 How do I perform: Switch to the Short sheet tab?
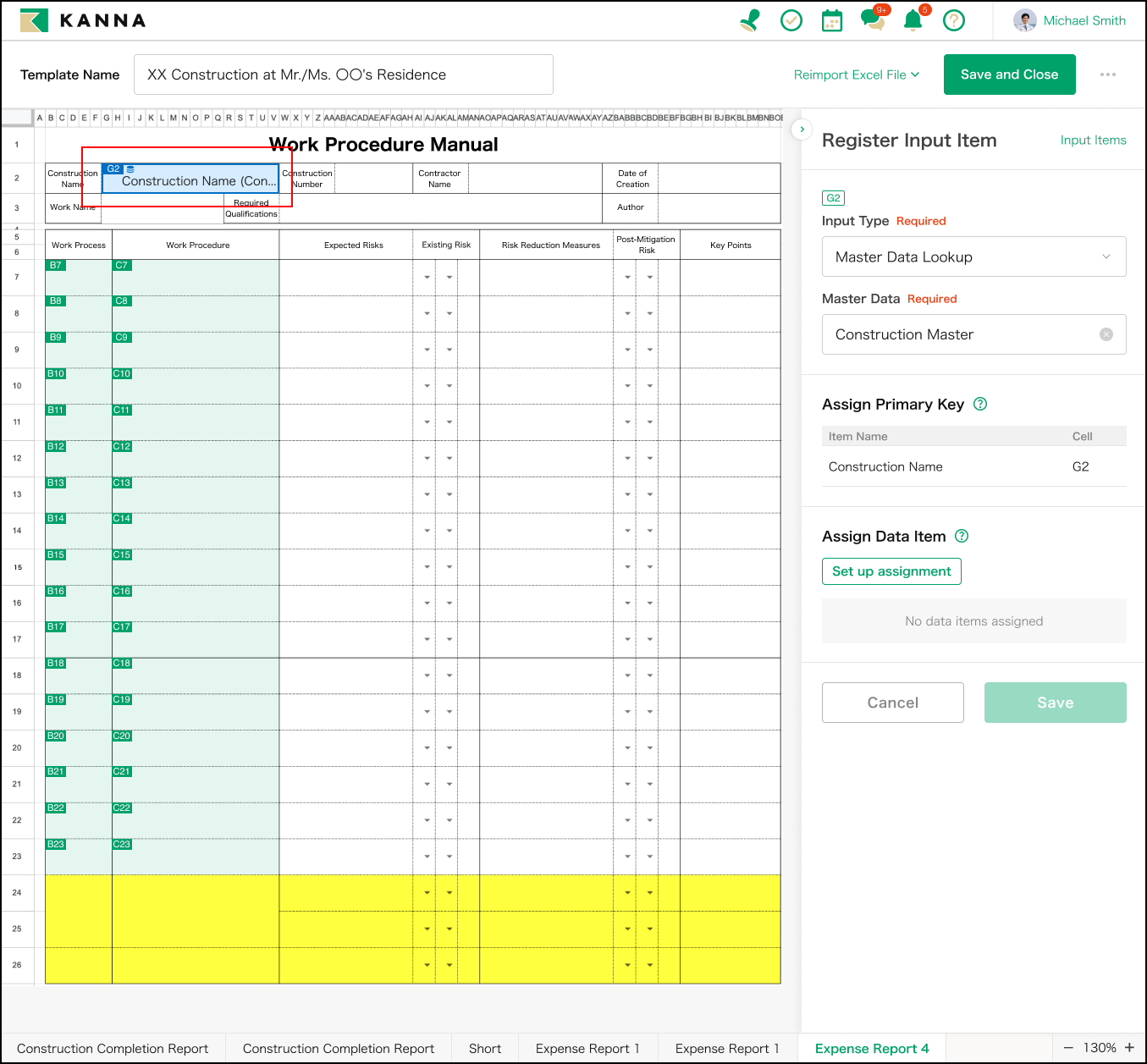pos(485,1049)
